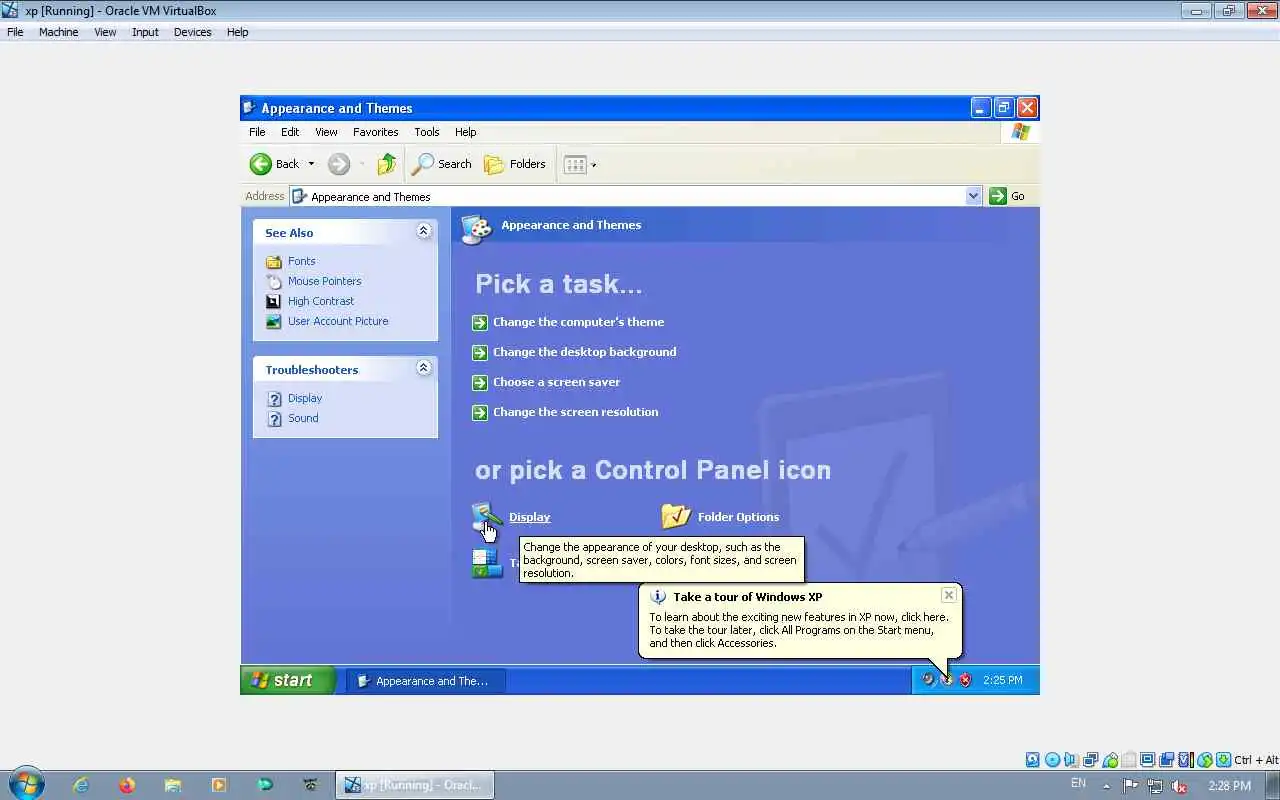
Task: Open the Display troubleshooter
Action: [x=305, y=398]
